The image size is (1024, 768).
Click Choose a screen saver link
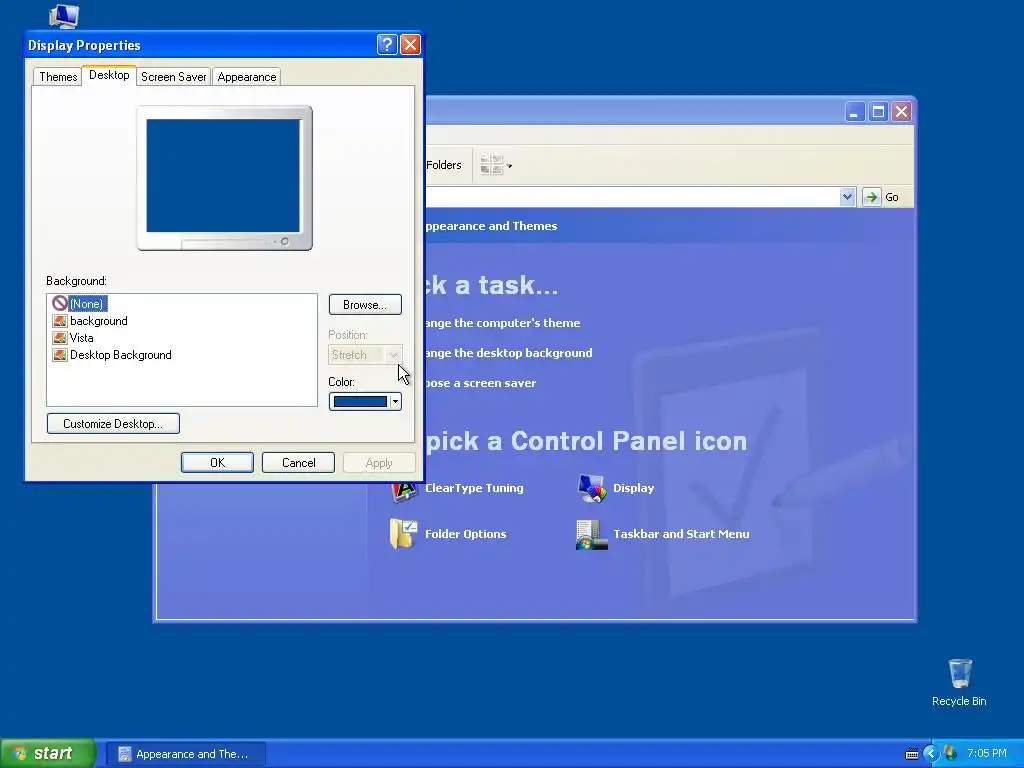pos(480,383)
